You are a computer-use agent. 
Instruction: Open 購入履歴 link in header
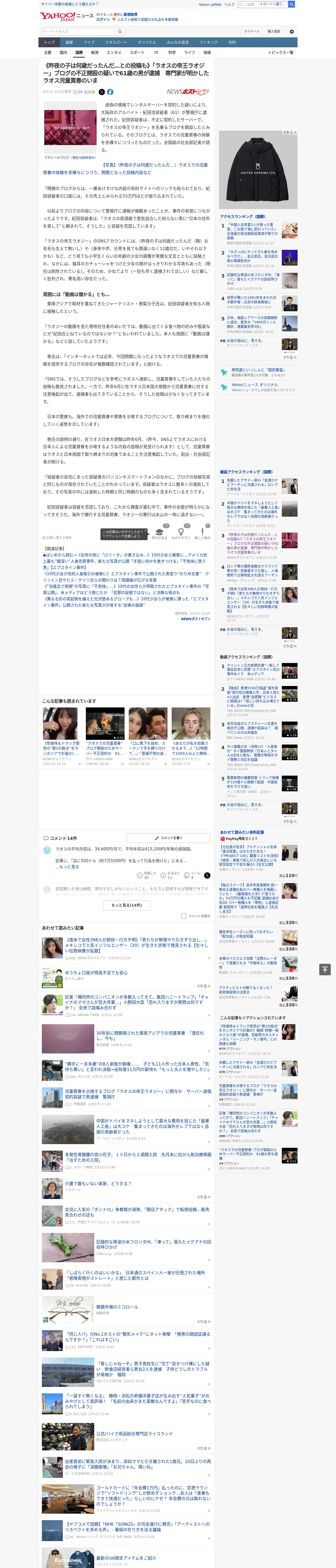click(274, 31)
